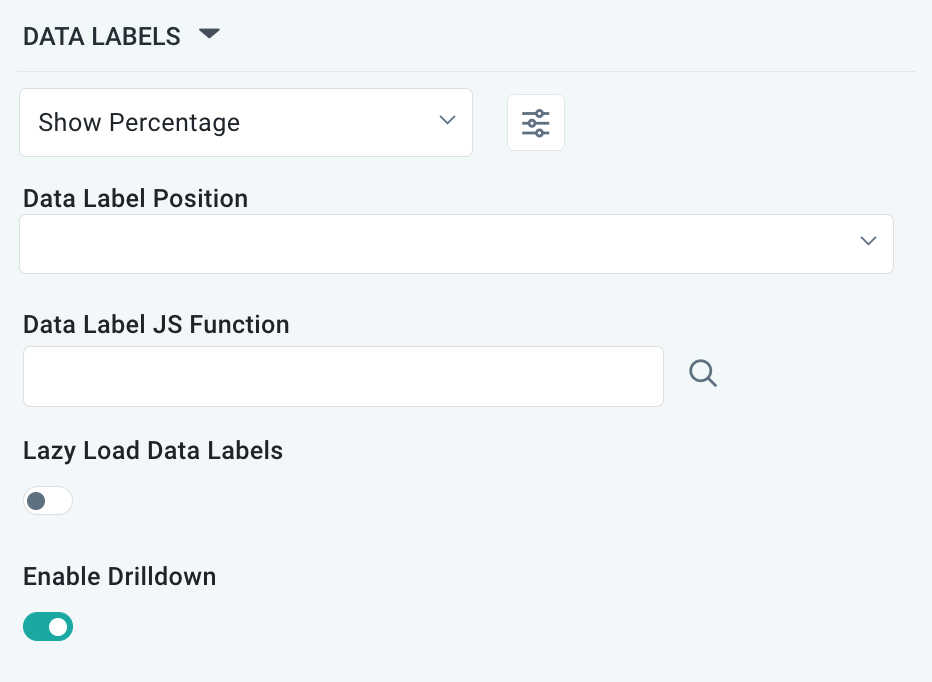Click the empty area of the Position combo box
The image size is (932, 682).
[400, 244]
